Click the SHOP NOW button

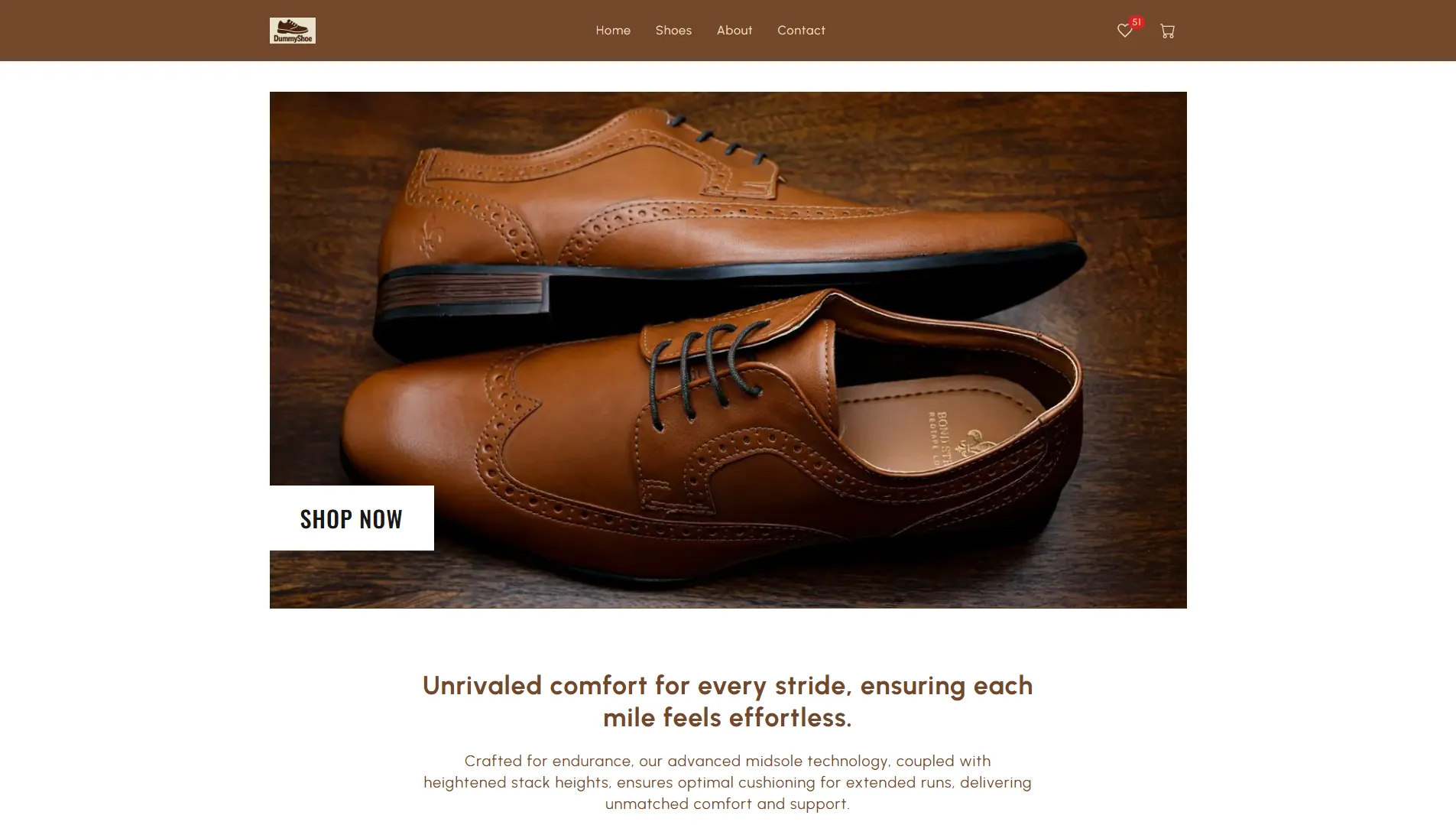tap(352, 518)
